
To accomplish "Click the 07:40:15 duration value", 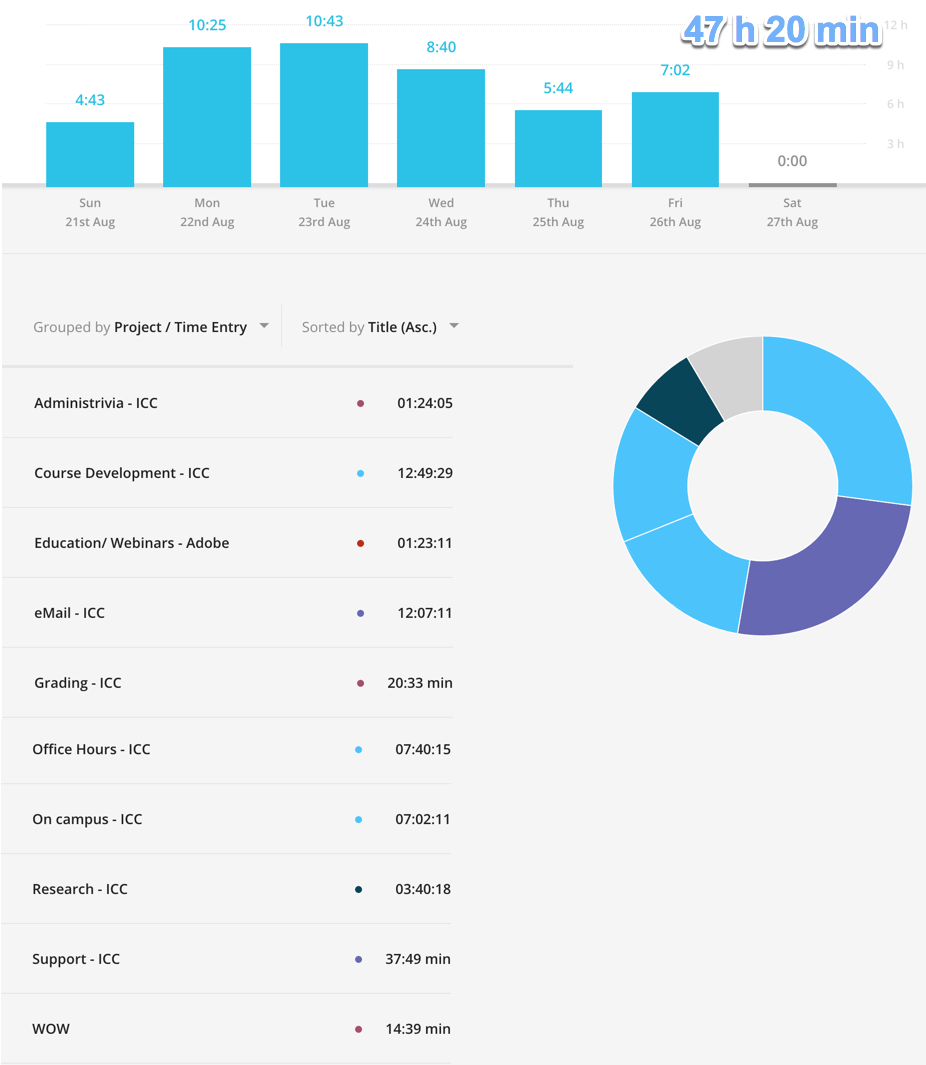I will (423, 749).
